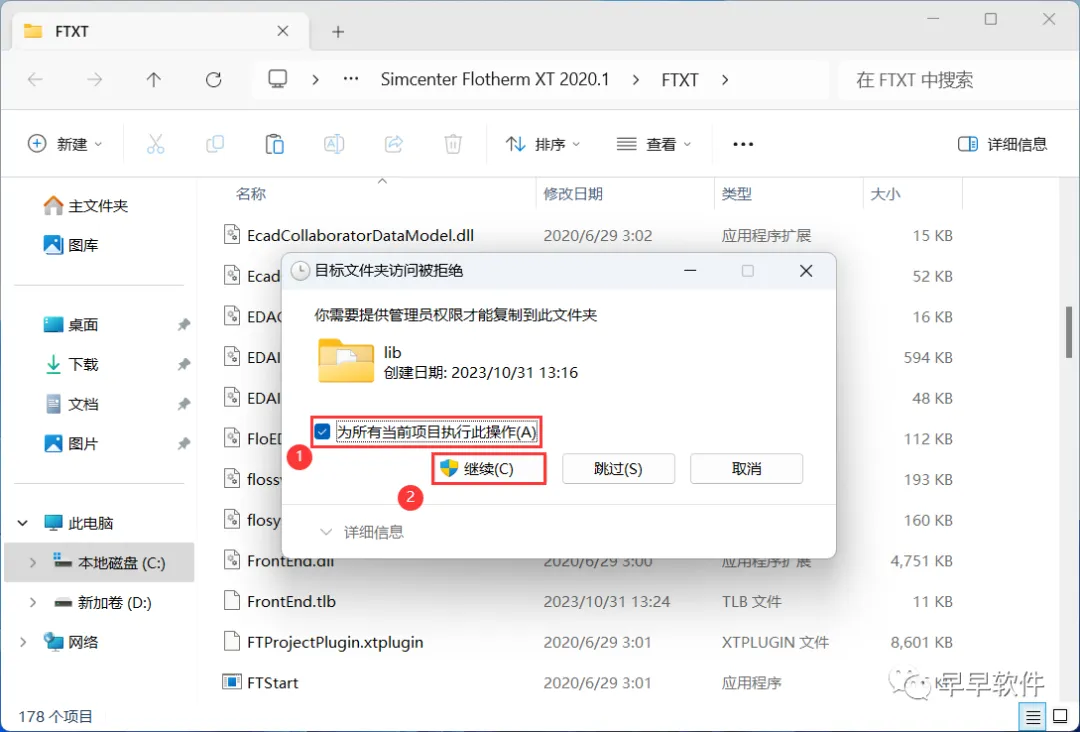
Task: Open the See more three-dots menu
Action: [x=743, y=144]
